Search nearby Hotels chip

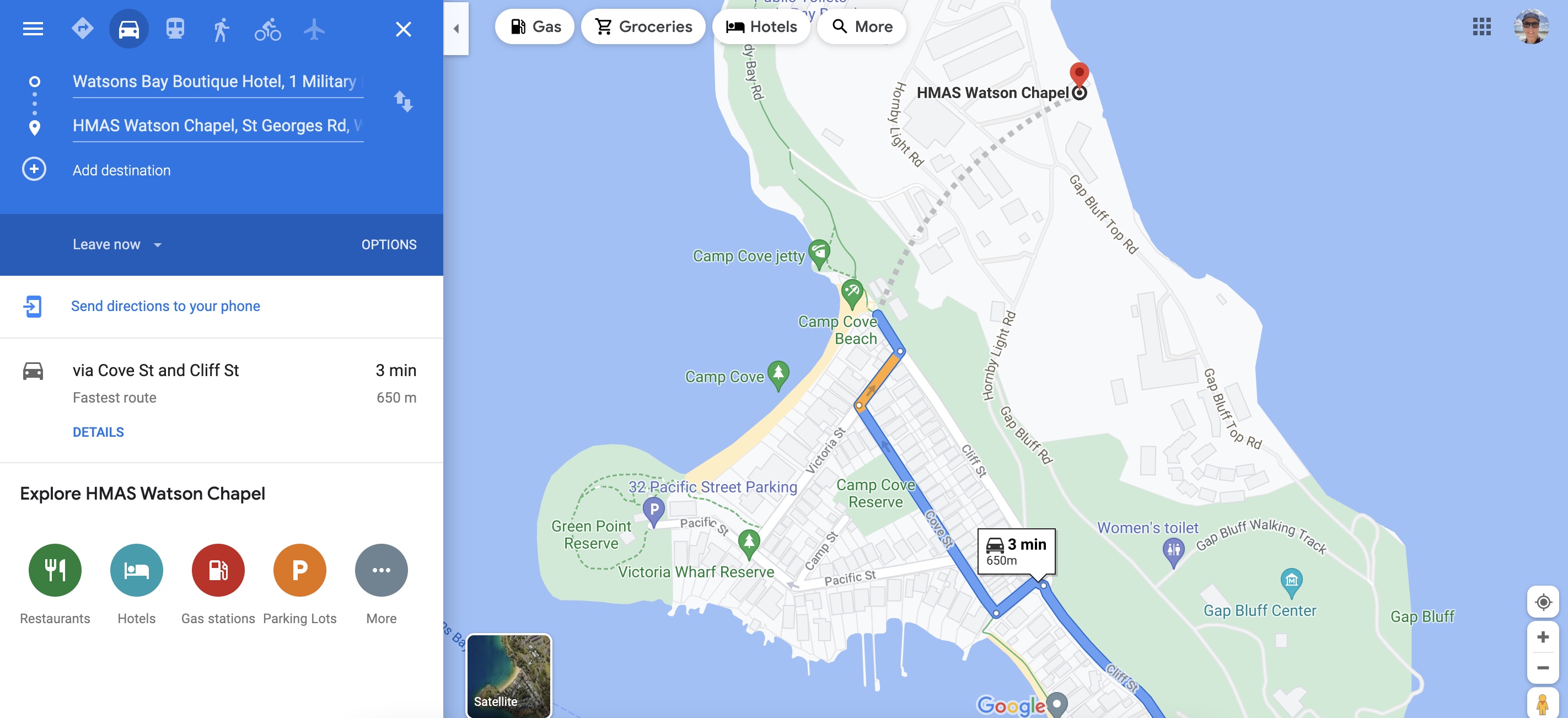click(761, 27)
